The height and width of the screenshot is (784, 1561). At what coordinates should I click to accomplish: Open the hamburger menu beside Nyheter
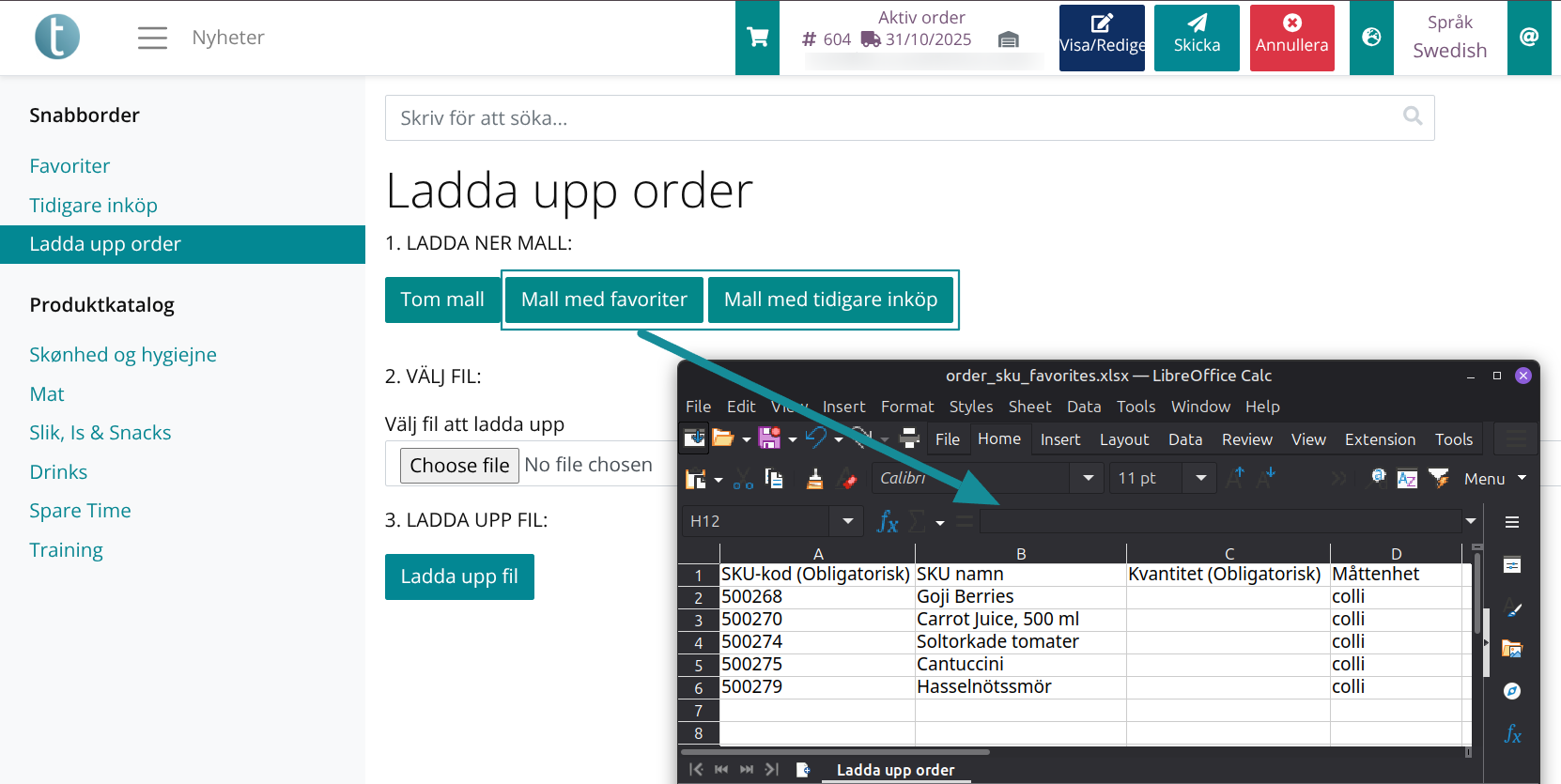[x=152, y=38]
